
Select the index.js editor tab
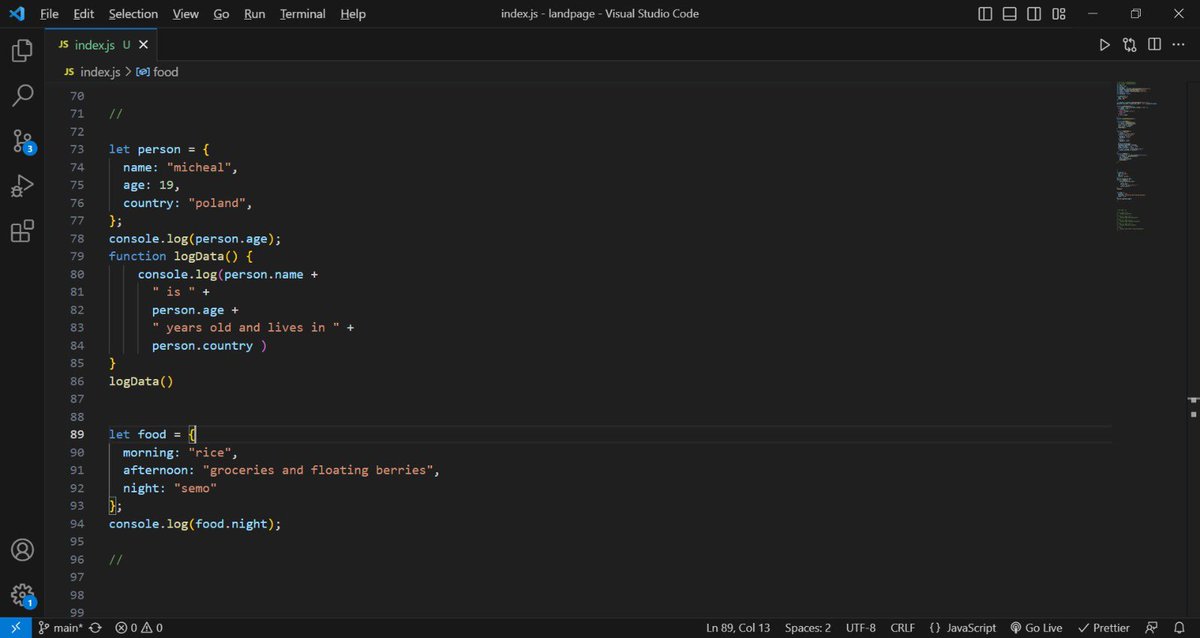(100, 45)
